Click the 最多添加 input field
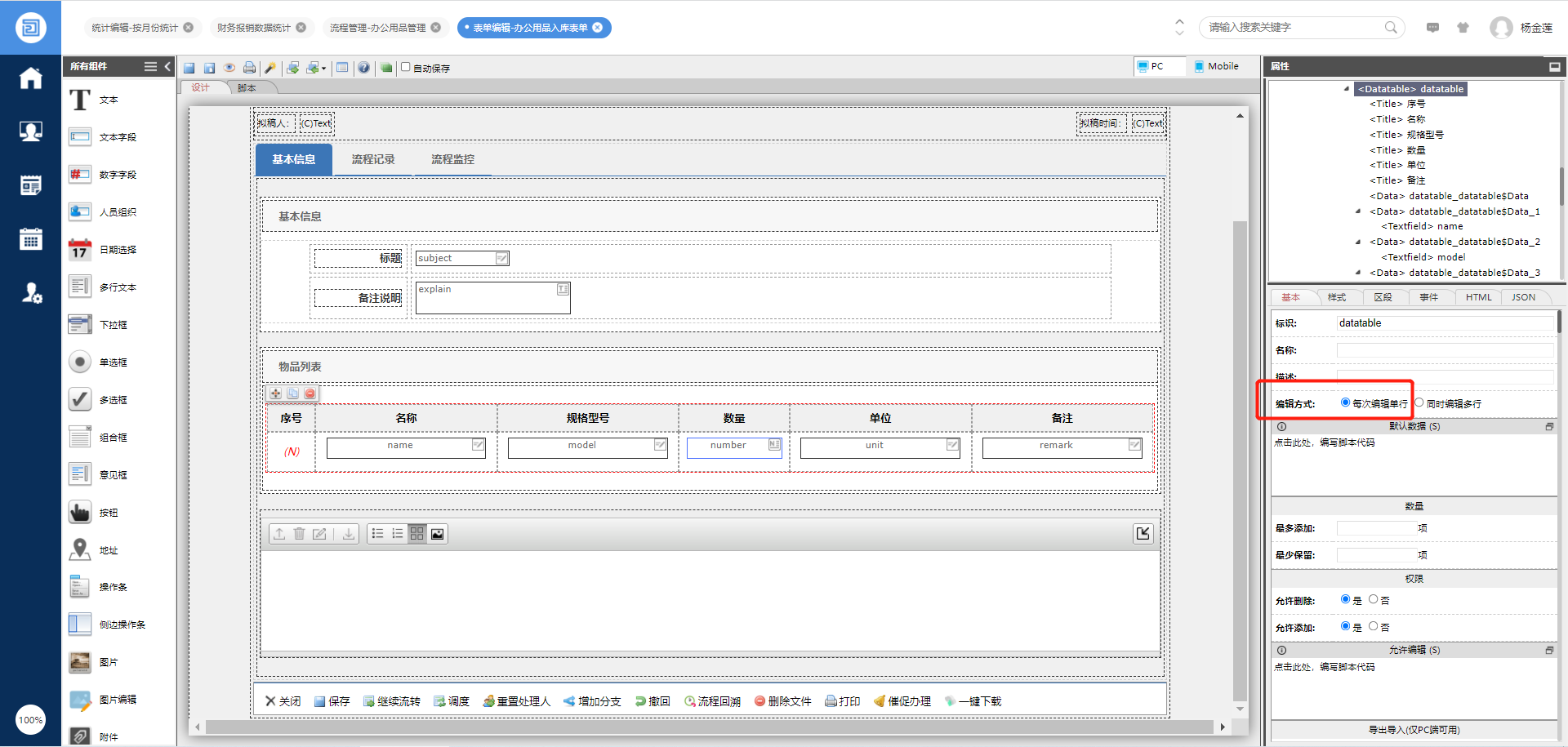Viewport: 1568px width, 747px height. click(x=1376, y=528)
